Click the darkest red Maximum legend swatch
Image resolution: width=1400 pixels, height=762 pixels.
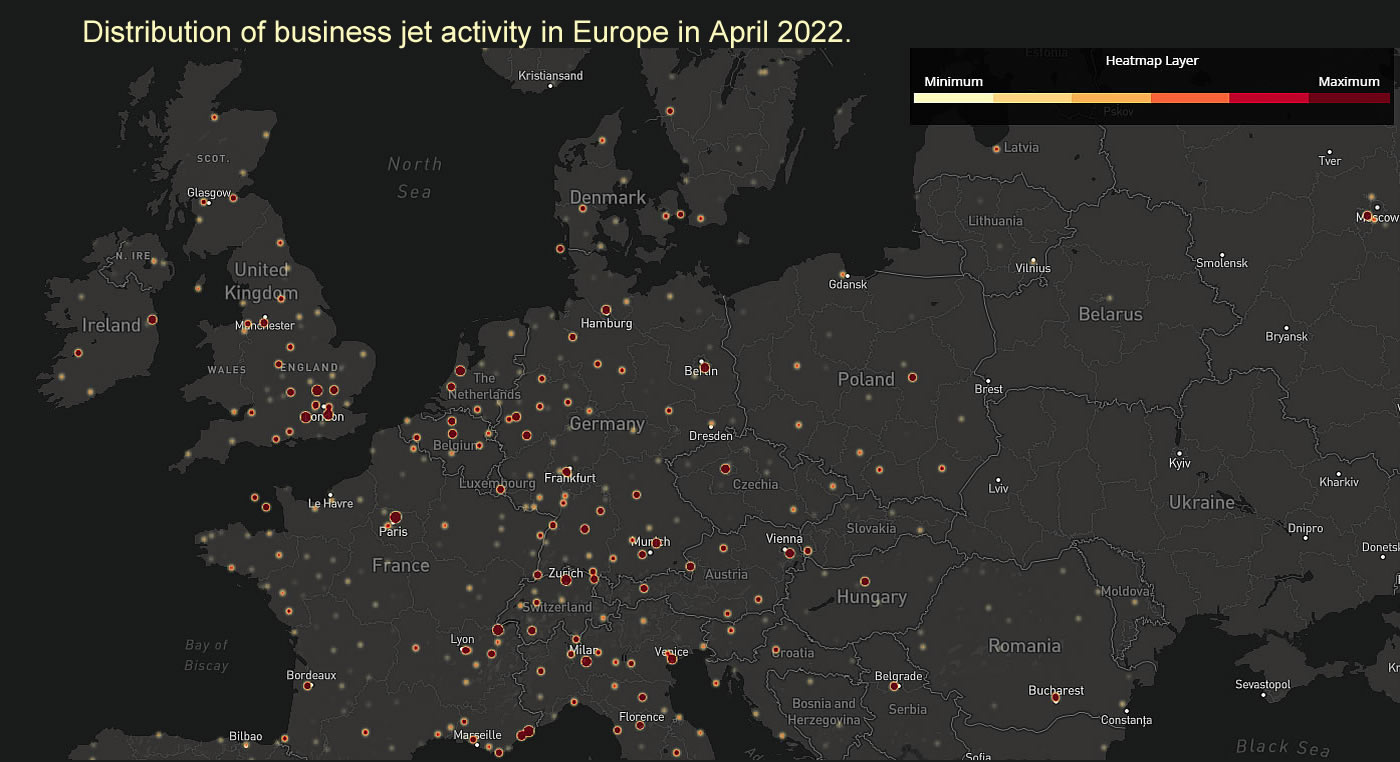click(x=1349, y=98)
